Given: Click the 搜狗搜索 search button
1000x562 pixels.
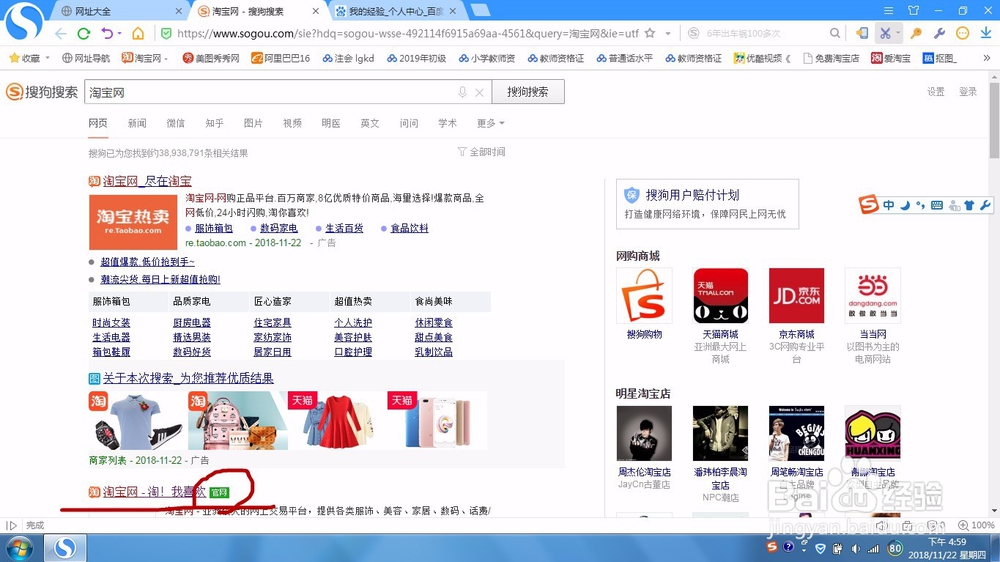Looking at the screenshot, I should tap(528, 92).
